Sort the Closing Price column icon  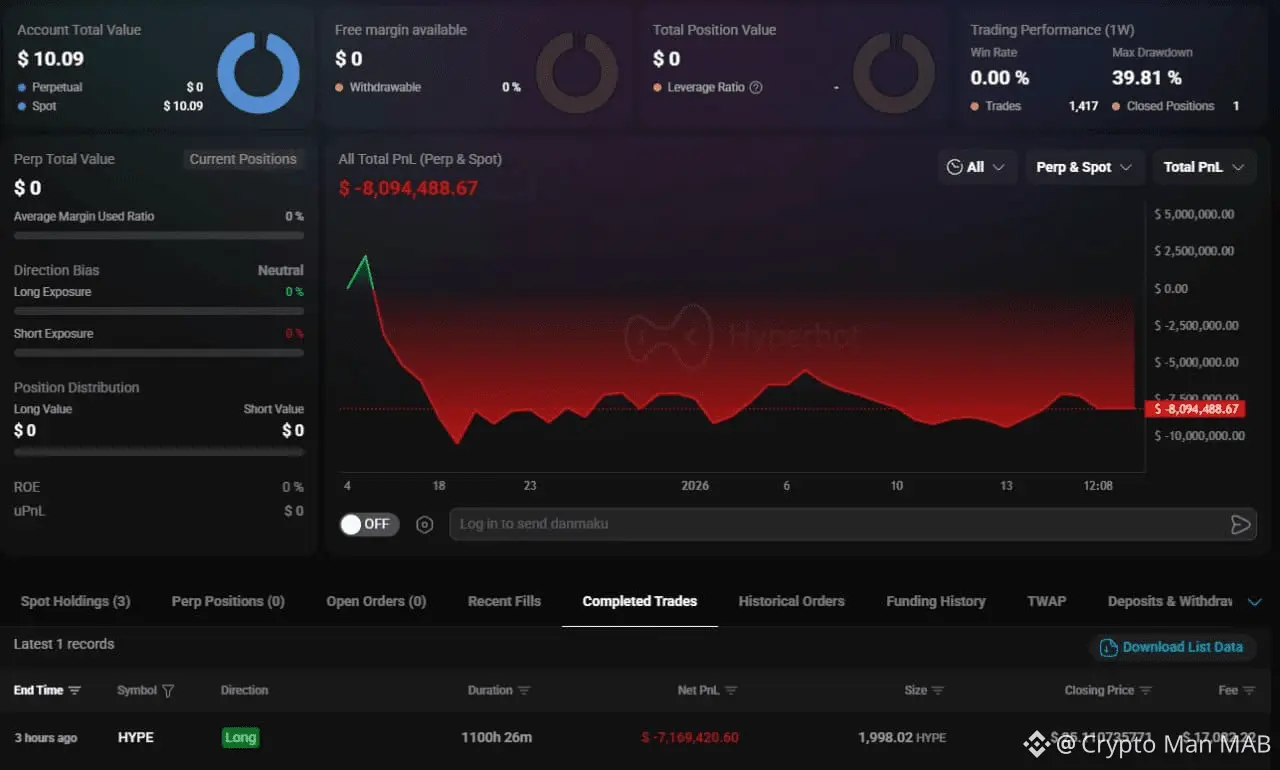(x=1146, y=690)
